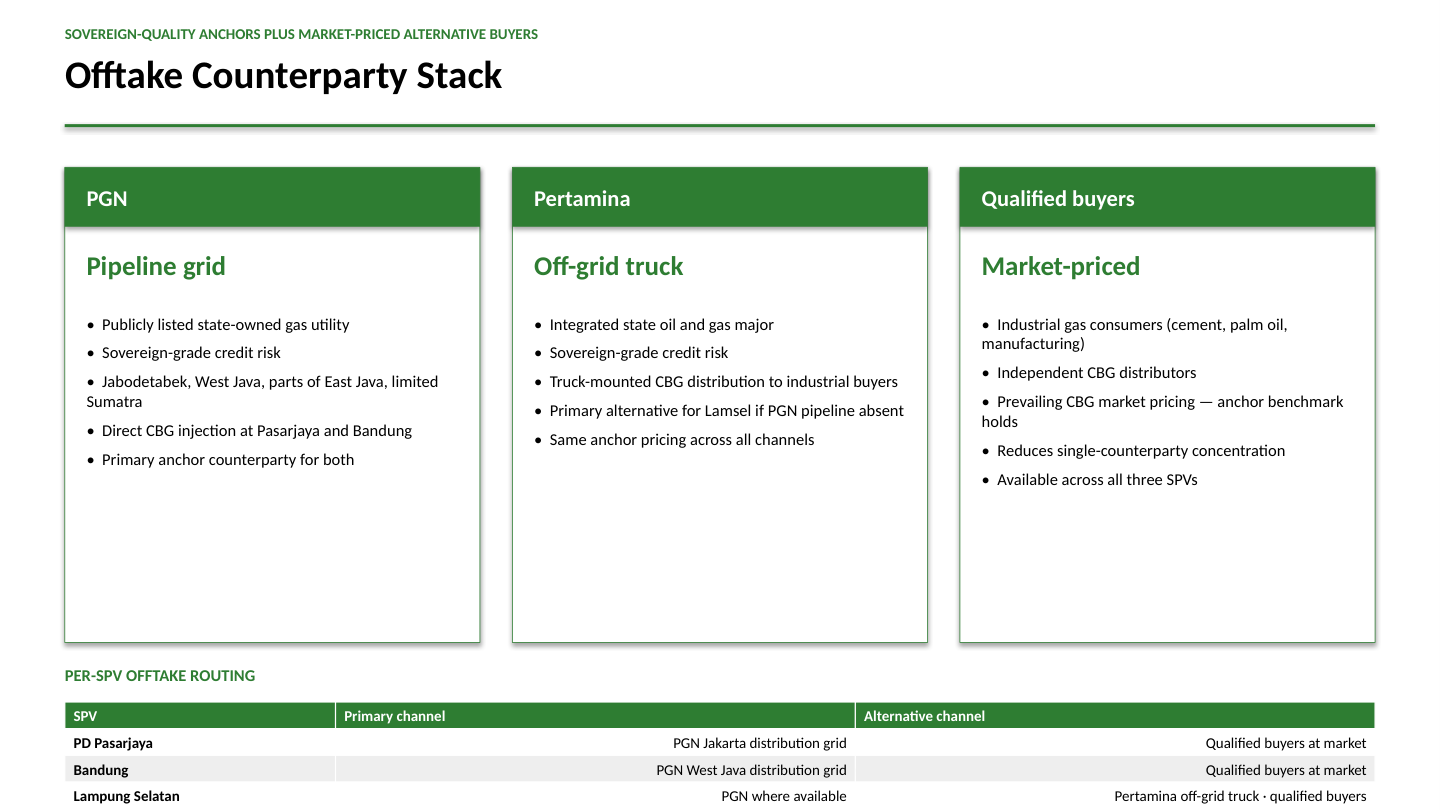Click the 'Sovereign-grade credit risk' bullet in the PGN card
This screenshot has height=810, width=1440.
(184, 353)
